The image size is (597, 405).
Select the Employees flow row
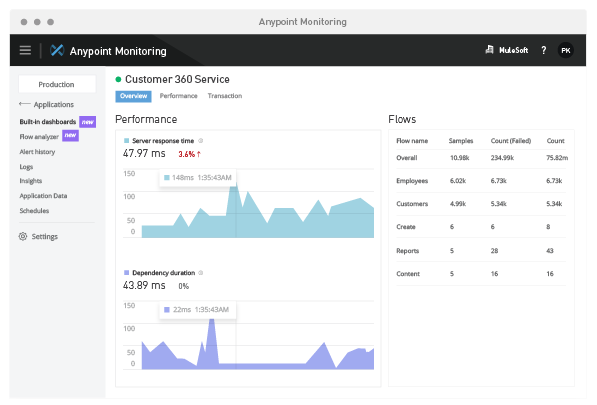(x=481, y=181)
